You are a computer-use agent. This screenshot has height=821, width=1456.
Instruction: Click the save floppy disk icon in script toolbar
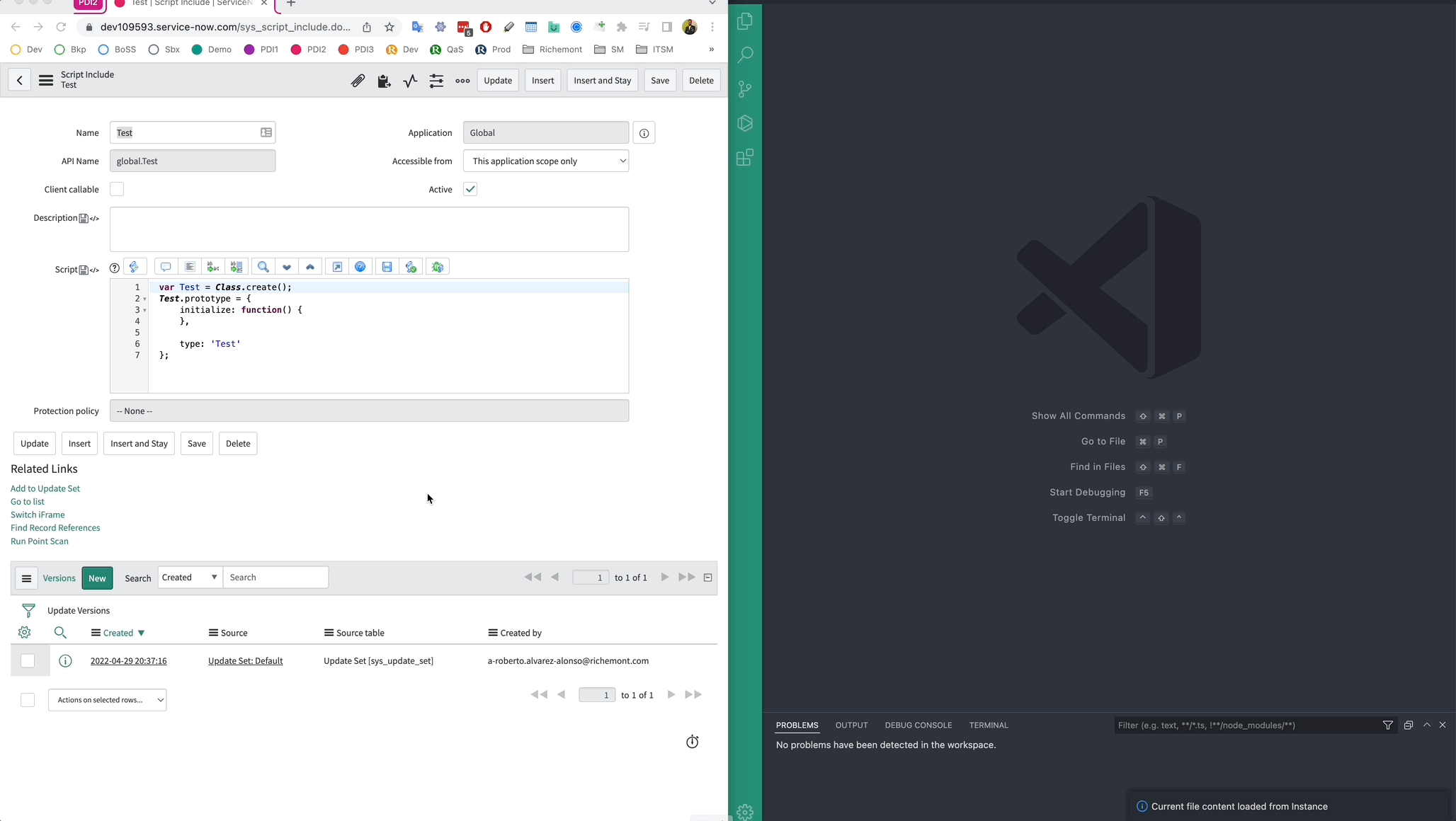pos(387,267)
